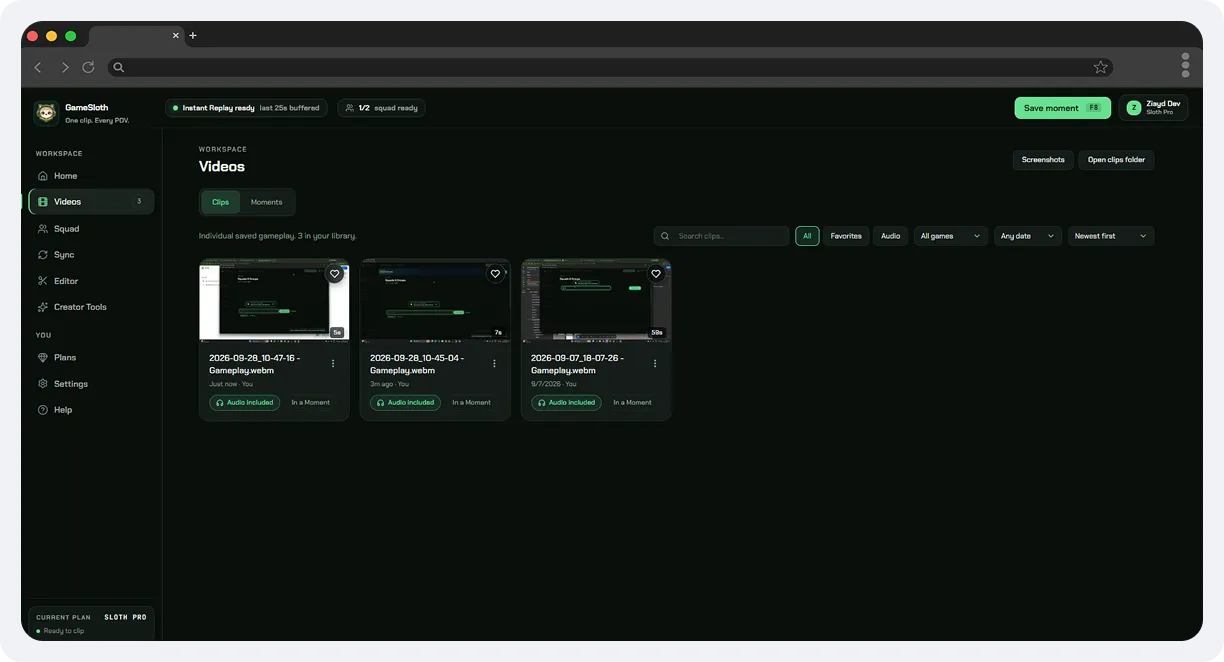Expand the All games dropdown
The height and width of the screenshot is (662, 1224).
coord(950,236)
